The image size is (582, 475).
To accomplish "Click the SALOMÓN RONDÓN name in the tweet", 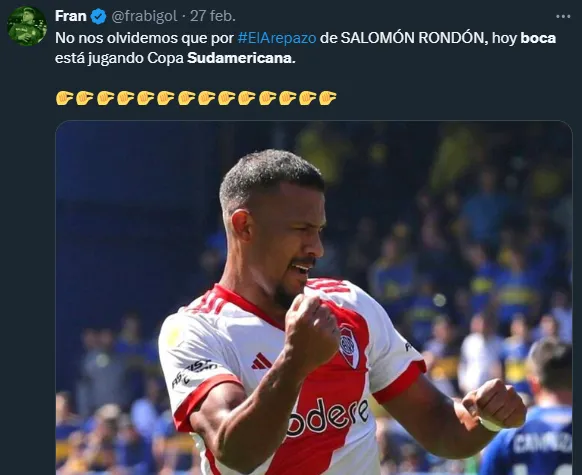I will pyautogui.click(x=414, y=38).
